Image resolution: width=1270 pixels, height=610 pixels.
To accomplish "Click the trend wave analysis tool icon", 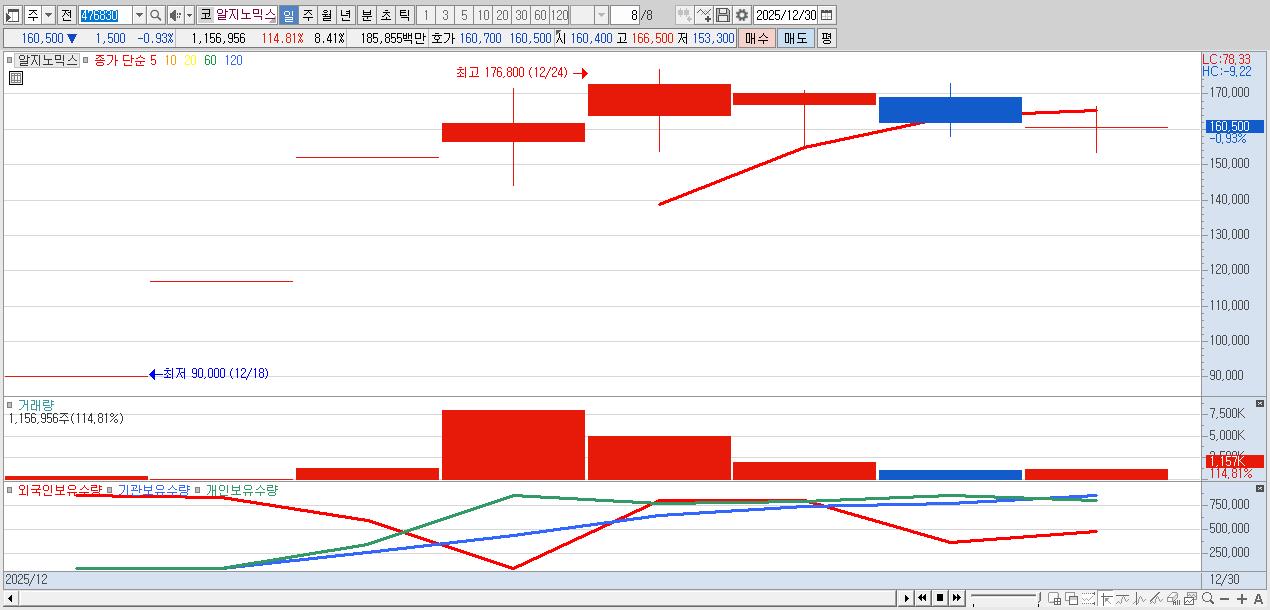I will tap(1141, 598).
